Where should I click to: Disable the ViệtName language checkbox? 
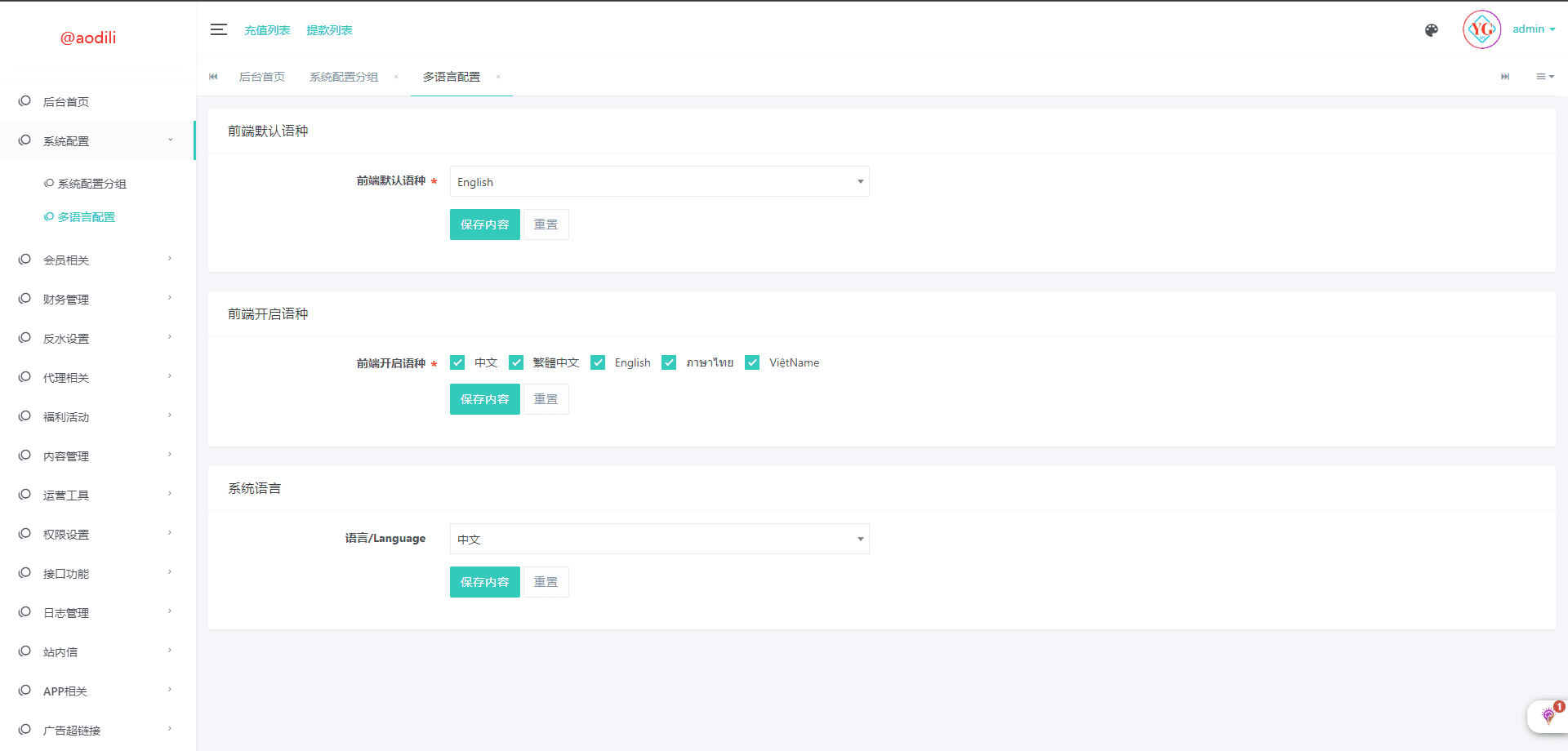tap(752, 362)
